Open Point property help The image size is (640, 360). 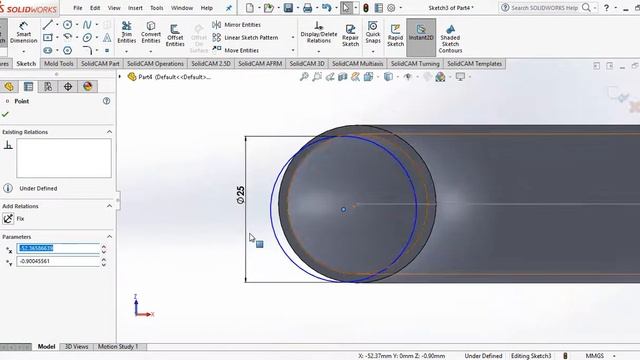[x=107, y=101]
